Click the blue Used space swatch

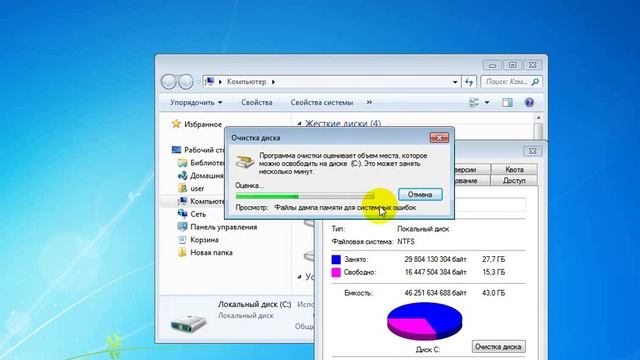(x=336, y=259)
